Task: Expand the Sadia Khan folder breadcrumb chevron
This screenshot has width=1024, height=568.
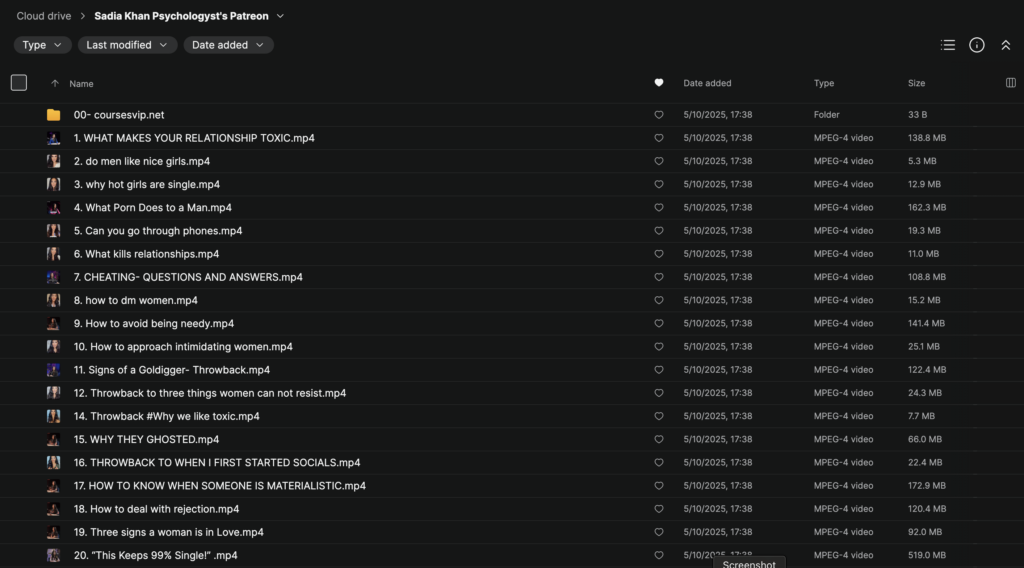Action: click(x=280, y=16)
